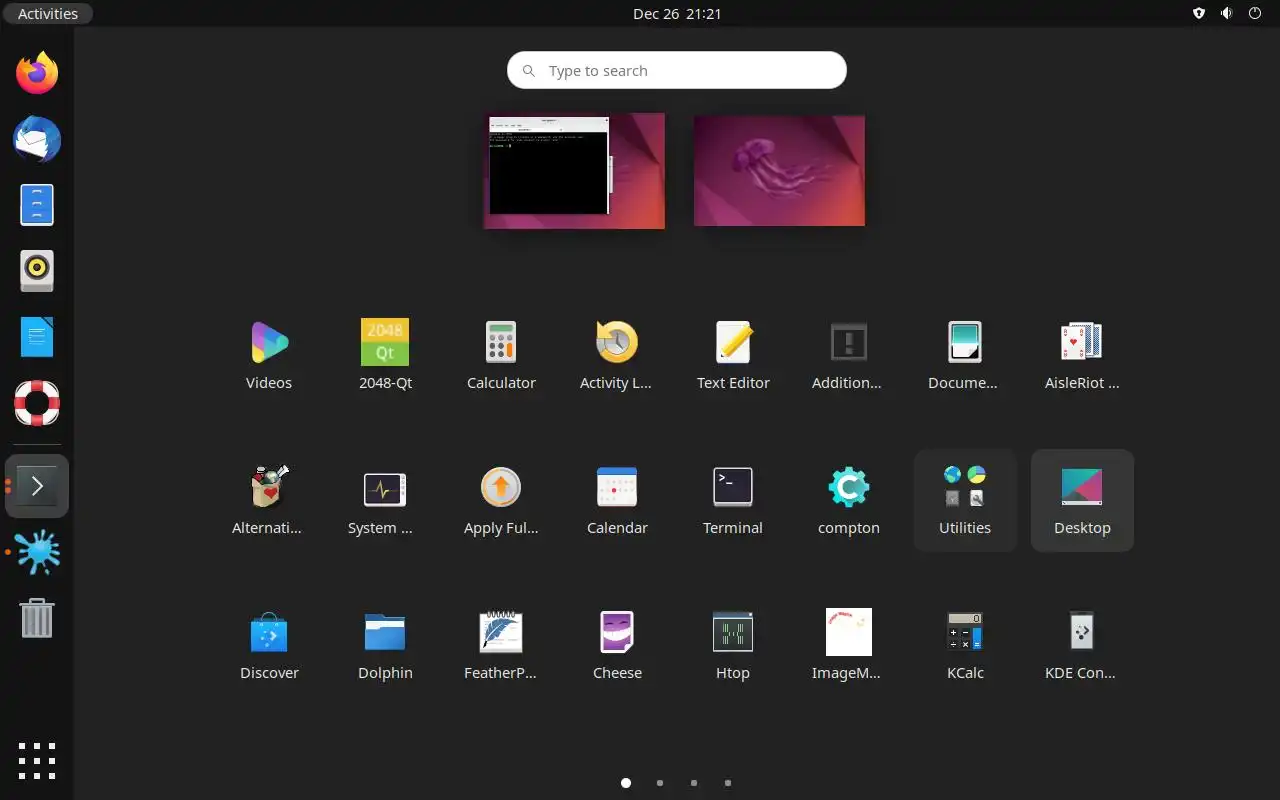This screenshot has height=800, width=1280.
Task: Launch KCalc calculator
Action: tap(965, 645)
